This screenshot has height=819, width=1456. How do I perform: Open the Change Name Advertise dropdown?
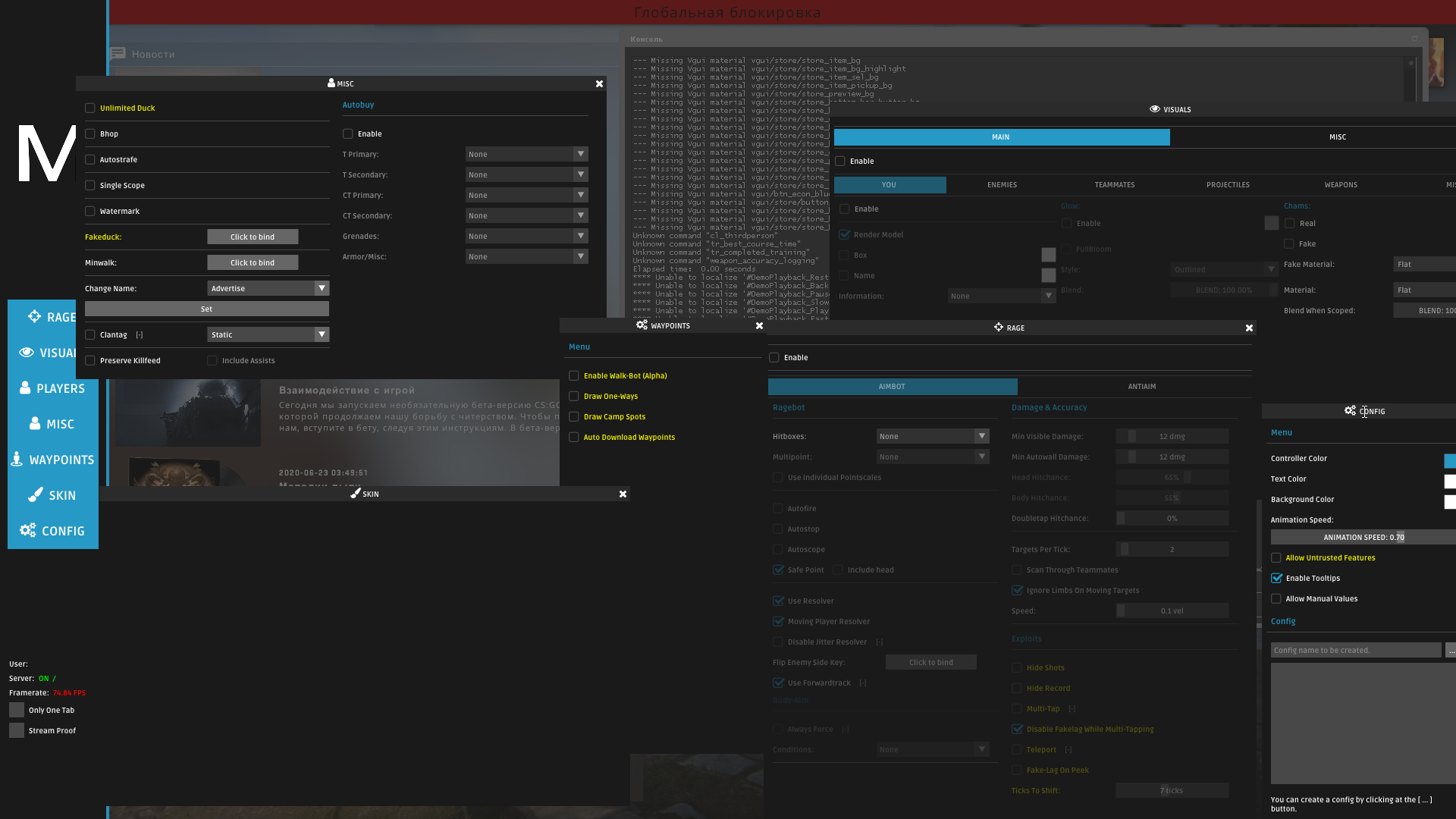pos(268,289)
